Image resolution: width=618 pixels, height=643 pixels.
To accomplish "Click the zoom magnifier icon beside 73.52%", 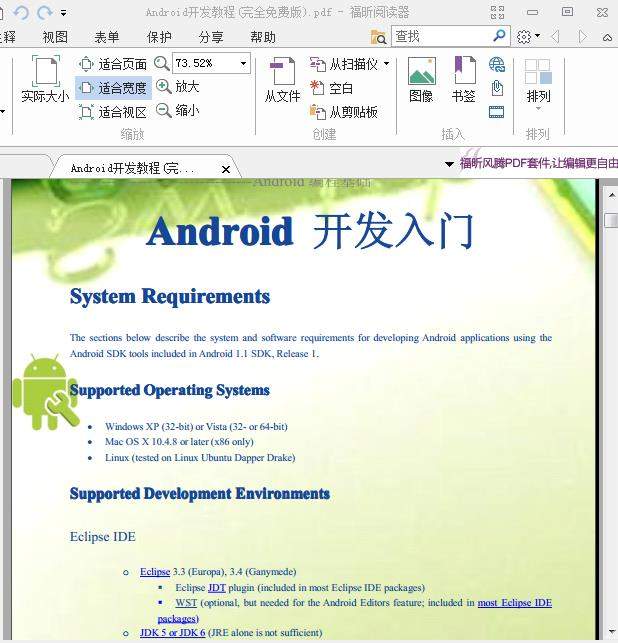I will click(162, 64).
